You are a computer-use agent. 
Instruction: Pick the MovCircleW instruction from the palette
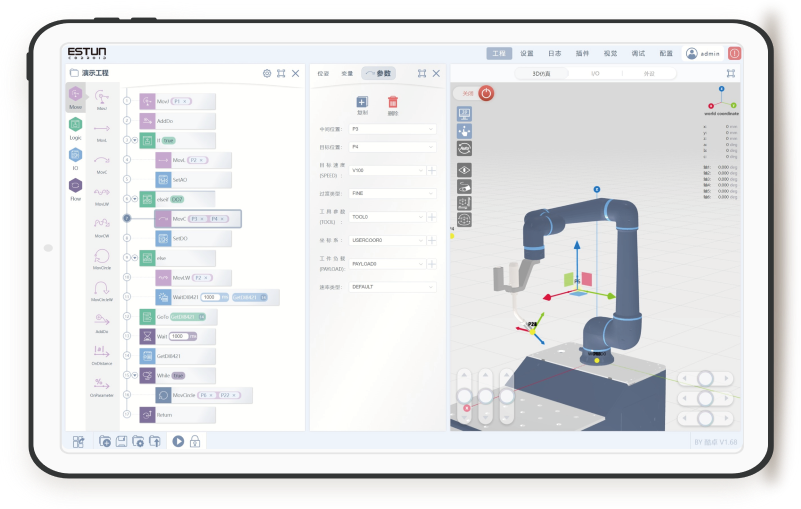[x=102, y=291]
